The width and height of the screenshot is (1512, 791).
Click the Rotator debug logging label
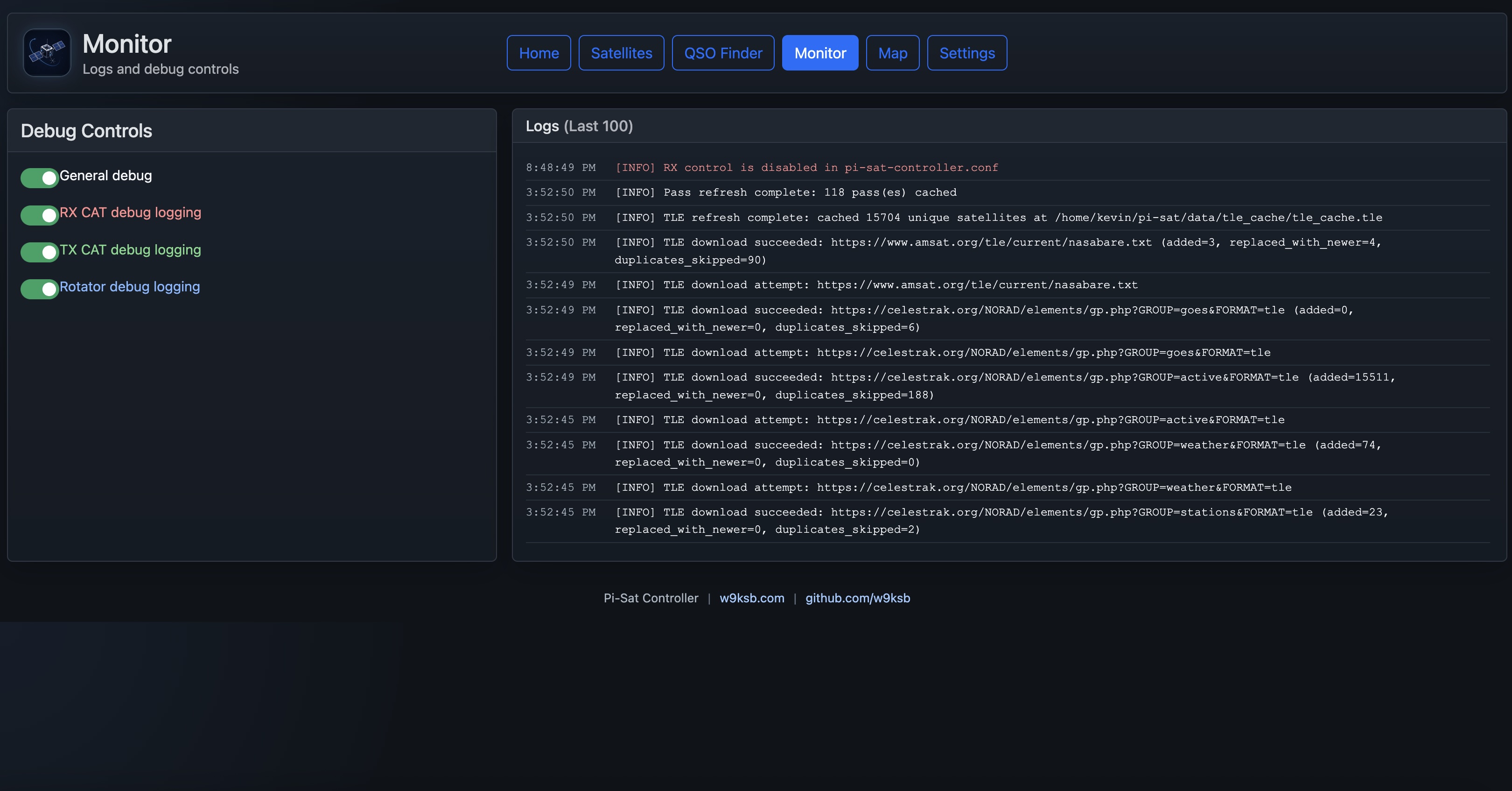click(x=130, y=287)
